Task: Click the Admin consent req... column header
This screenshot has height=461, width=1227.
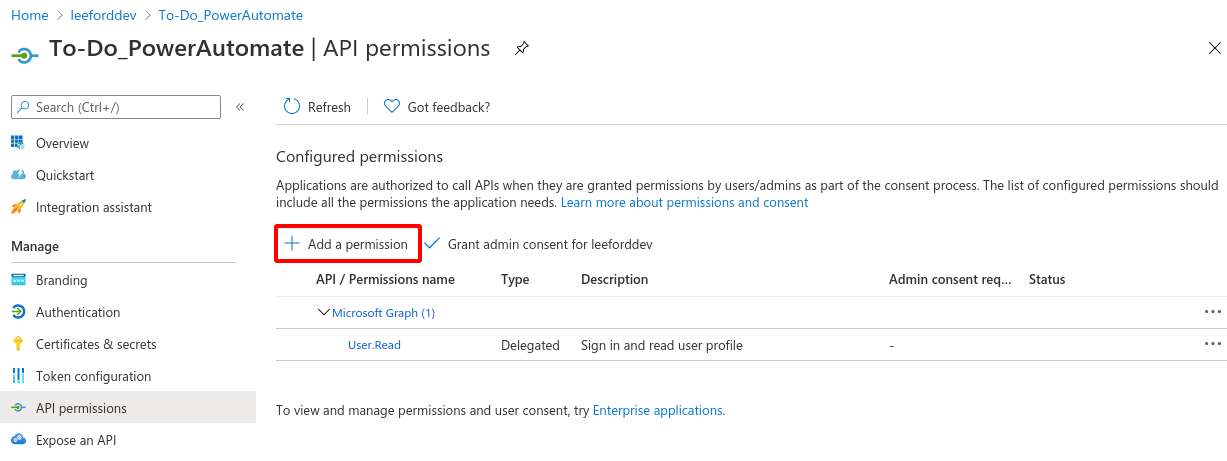Action: [x=950, y=279]
